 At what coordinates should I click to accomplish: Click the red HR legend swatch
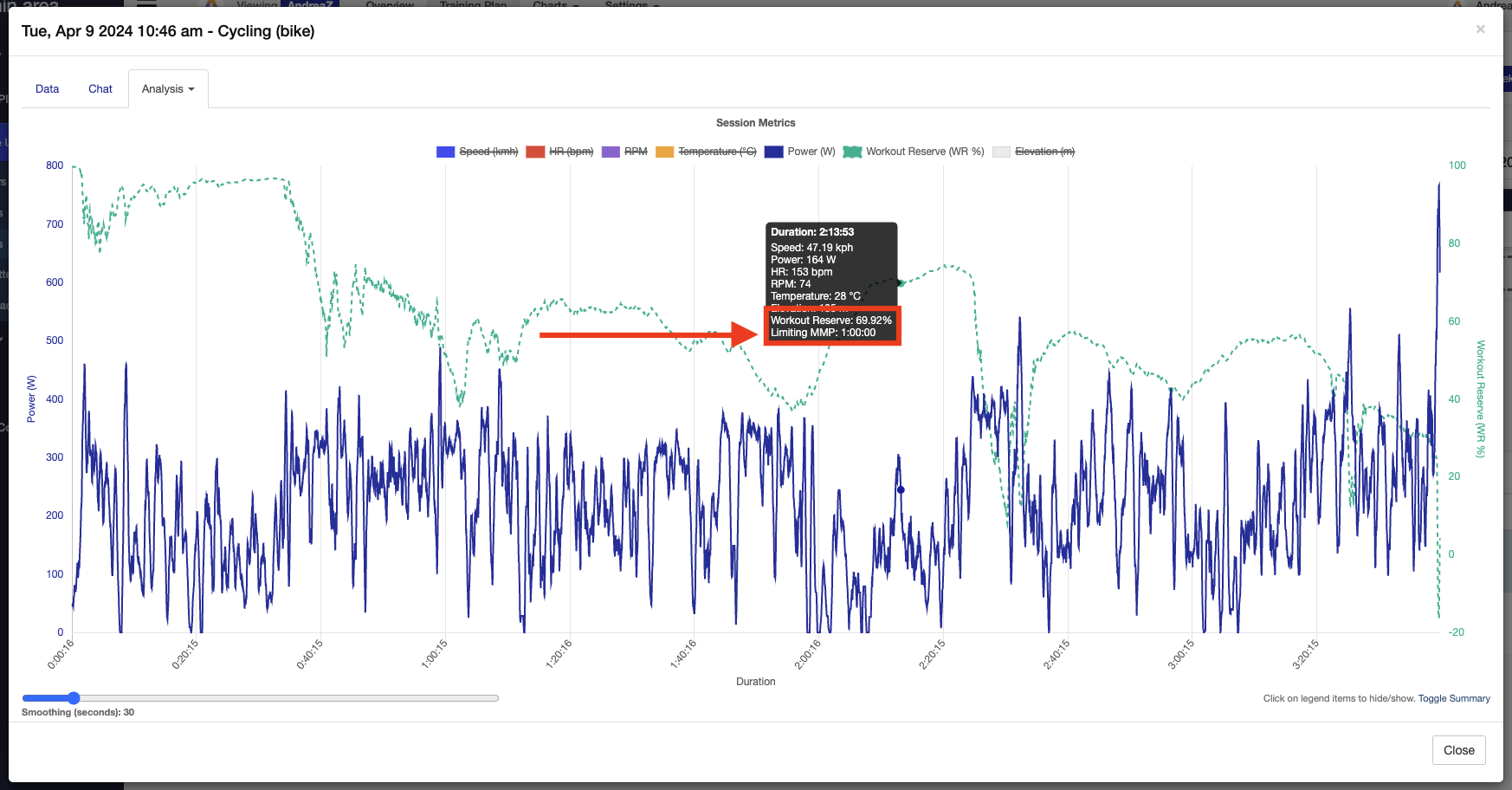[535, 152]
